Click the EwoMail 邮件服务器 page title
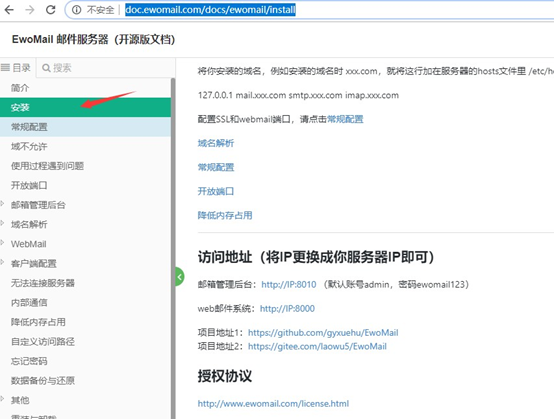 94,39
